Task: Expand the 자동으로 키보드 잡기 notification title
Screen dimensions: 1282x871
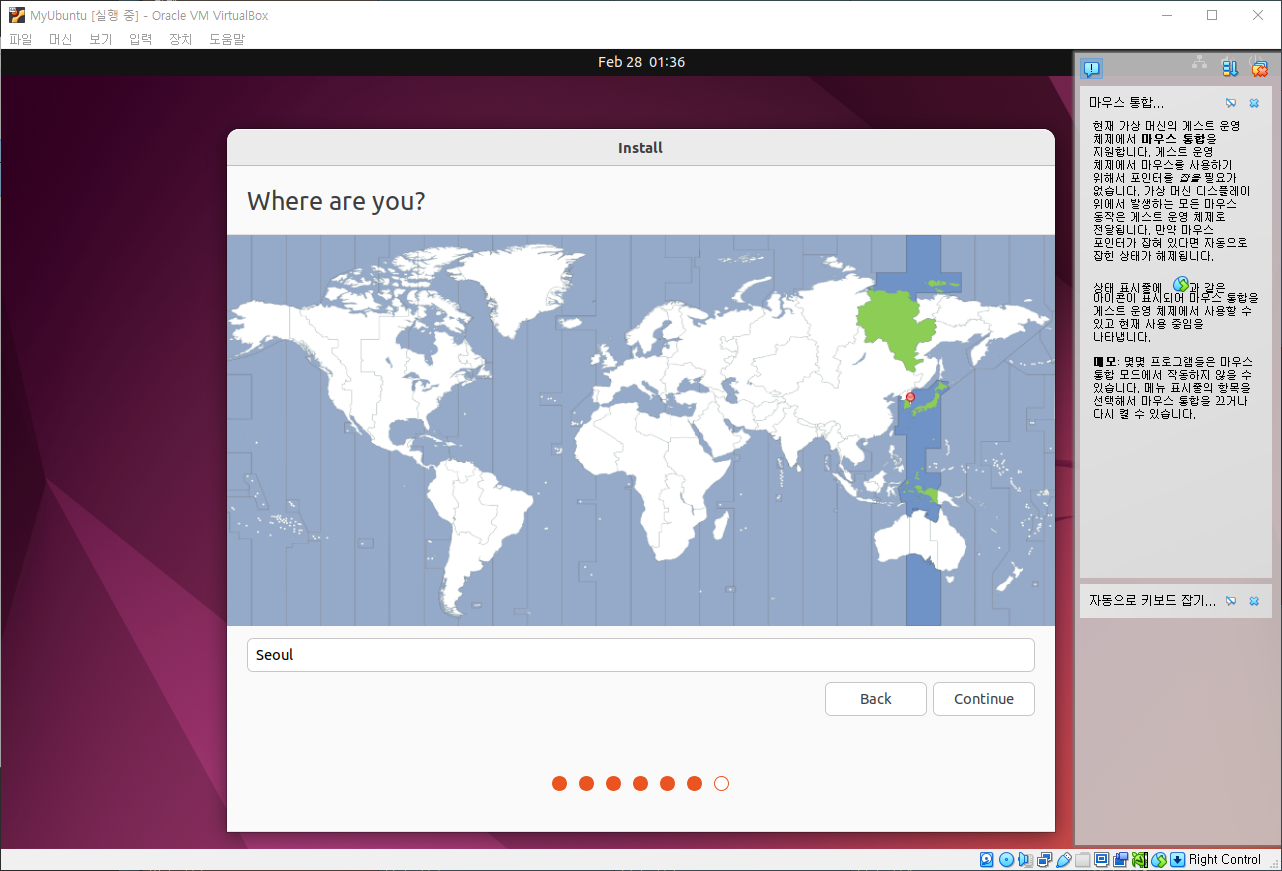Action: (1152, 601)
